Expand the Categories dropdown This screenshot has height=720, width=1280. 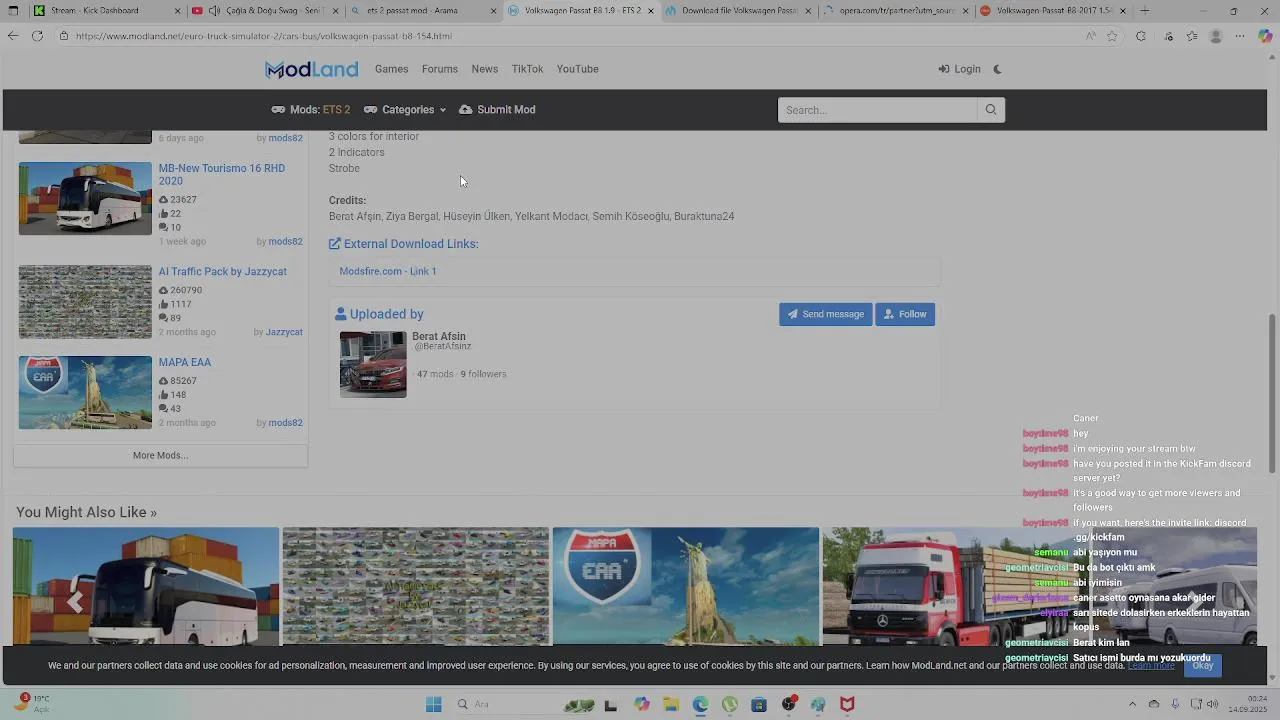[x=405, y=110]
